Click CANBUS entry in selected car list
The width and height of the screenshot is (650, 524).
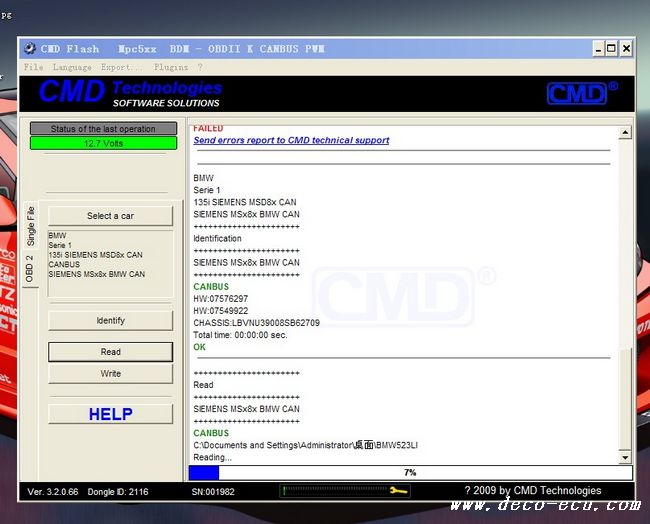pos(64,264)
